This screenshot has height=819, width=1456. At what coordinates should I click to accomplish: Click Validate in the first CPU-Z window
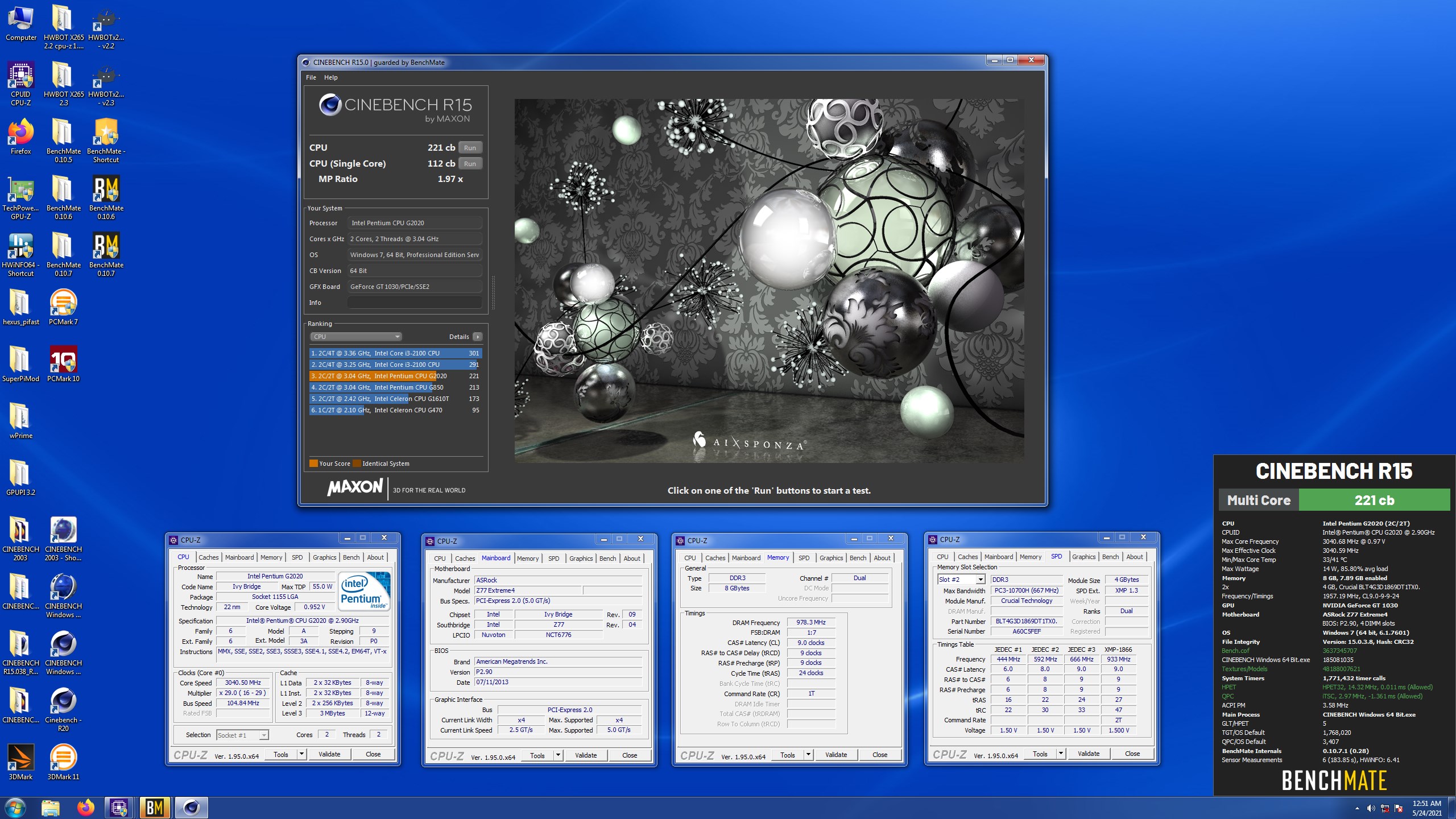coord(329,755)
